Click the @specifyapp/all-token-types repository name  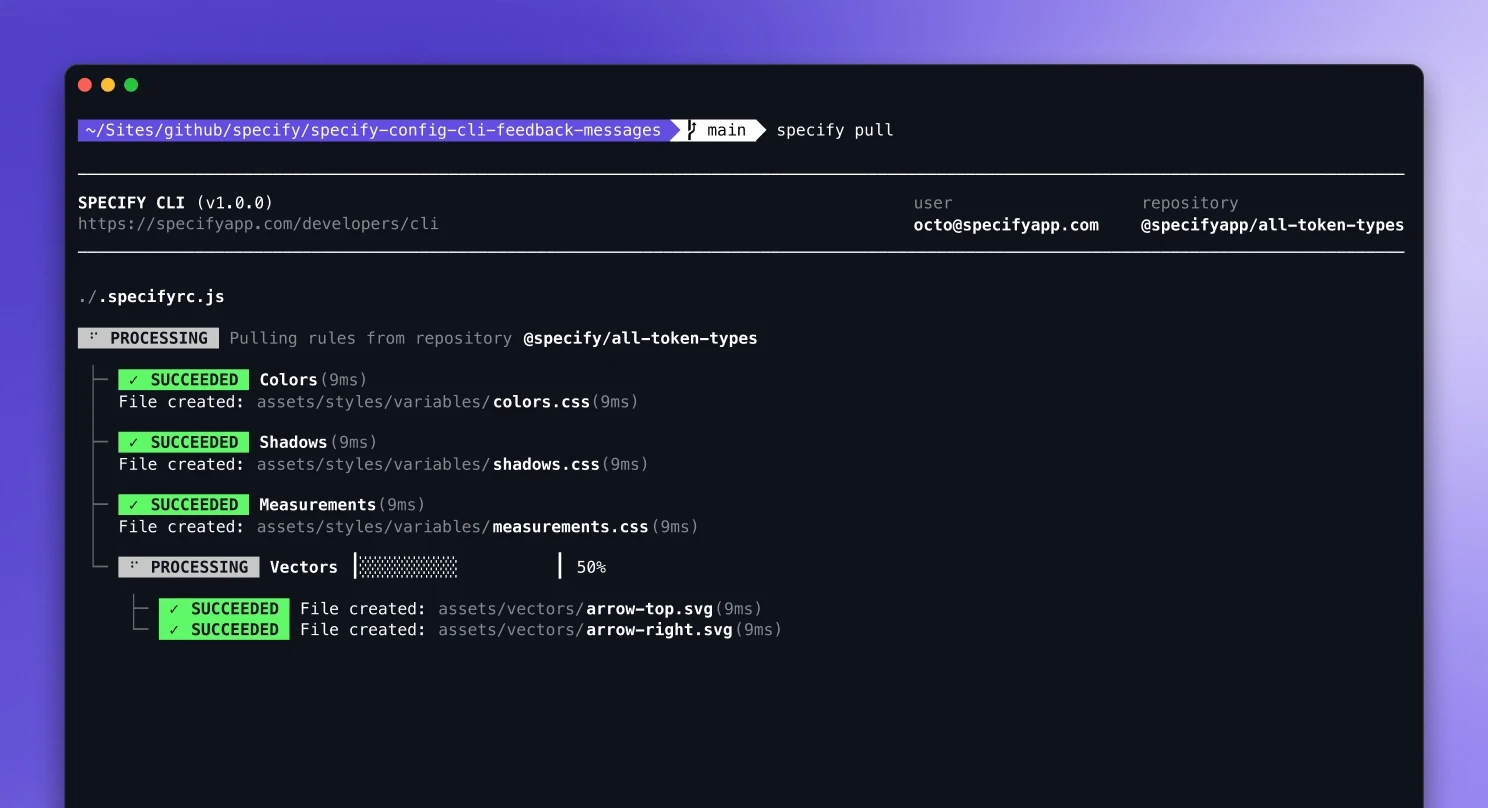tap(1272, 225)
